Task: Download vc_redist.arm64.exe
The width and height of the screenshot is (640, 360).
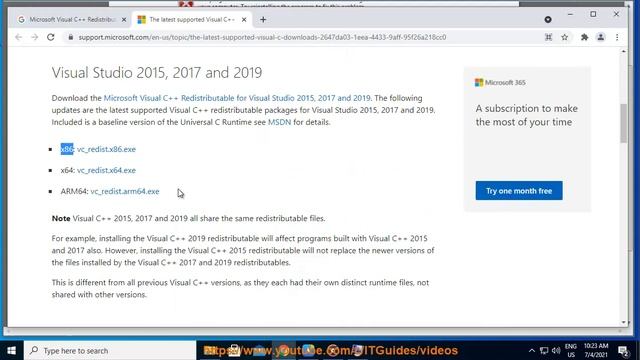Action: [125, 191]
